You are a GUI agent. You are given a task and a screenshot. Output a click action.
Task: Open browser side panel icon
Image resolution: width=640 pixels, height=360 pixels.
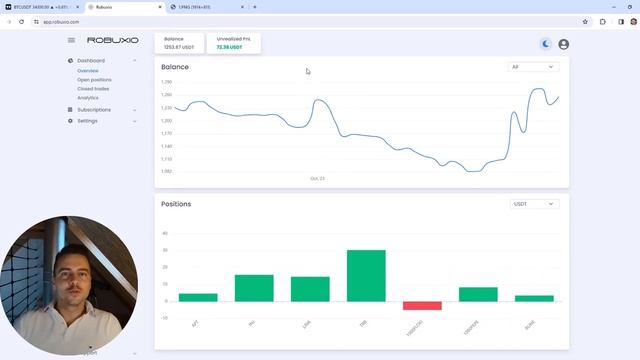pos(621,22)
